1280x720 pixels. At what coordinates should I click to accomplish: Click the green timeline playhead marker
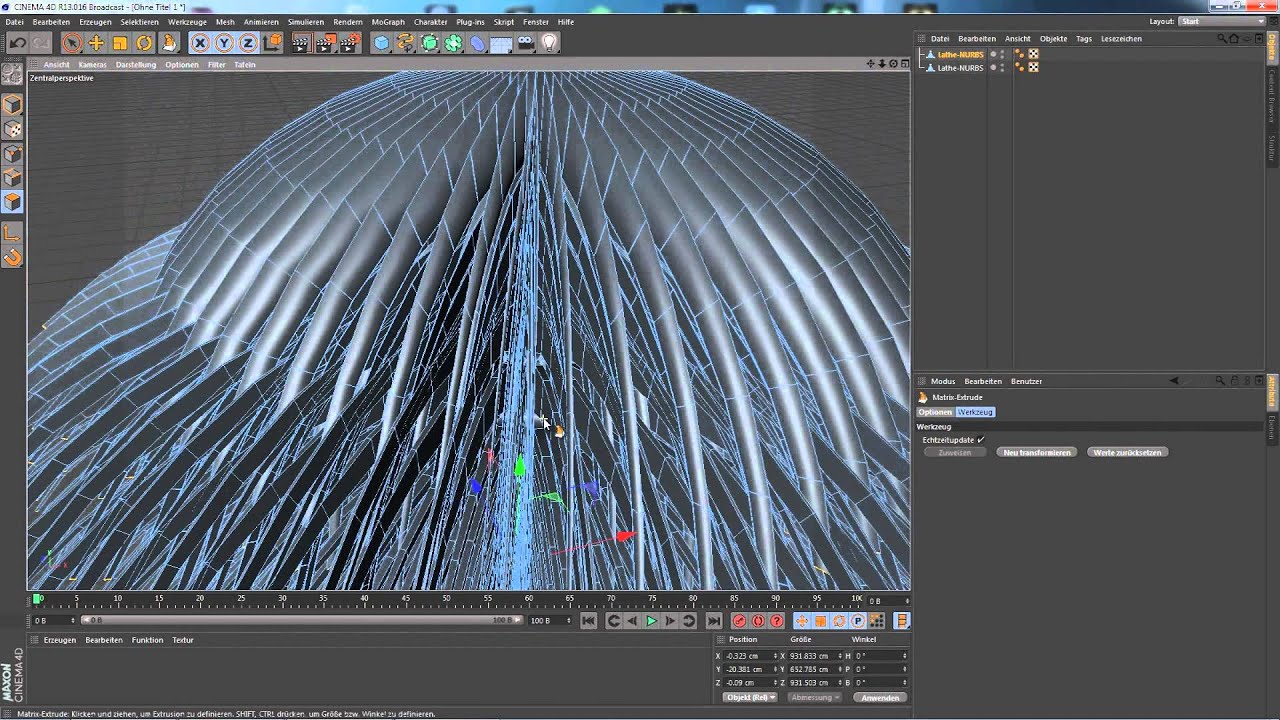[38, 599]
